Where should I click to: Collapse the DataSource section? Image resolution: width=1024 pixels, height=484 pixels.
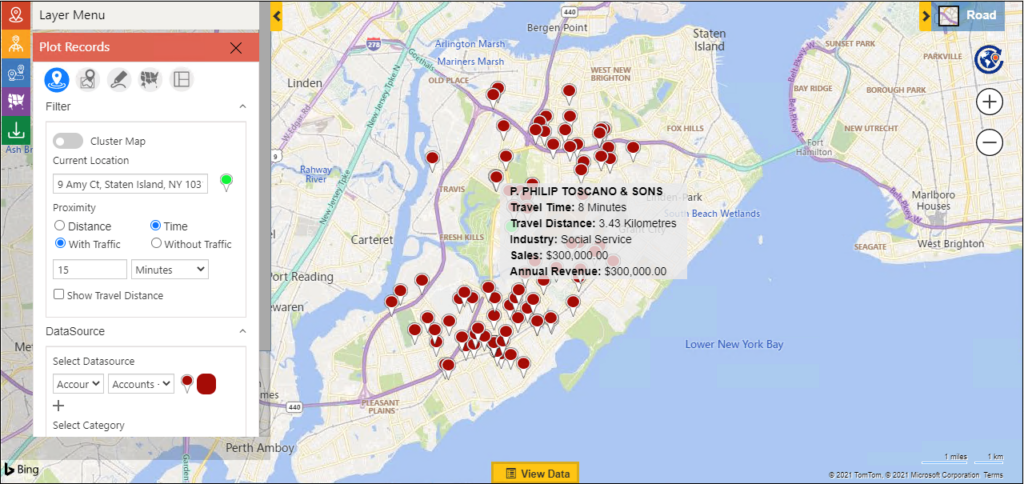click(241, 330)
